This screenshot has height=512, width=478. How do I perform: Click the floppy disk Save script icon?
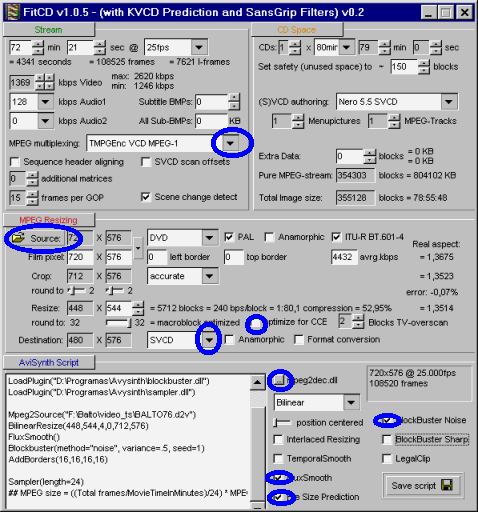pos(447,485)
